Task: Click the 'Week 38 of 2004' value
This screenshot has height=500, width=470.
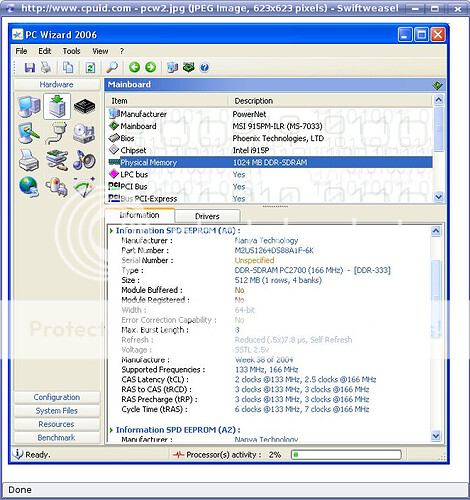Action: click(264, 360)
